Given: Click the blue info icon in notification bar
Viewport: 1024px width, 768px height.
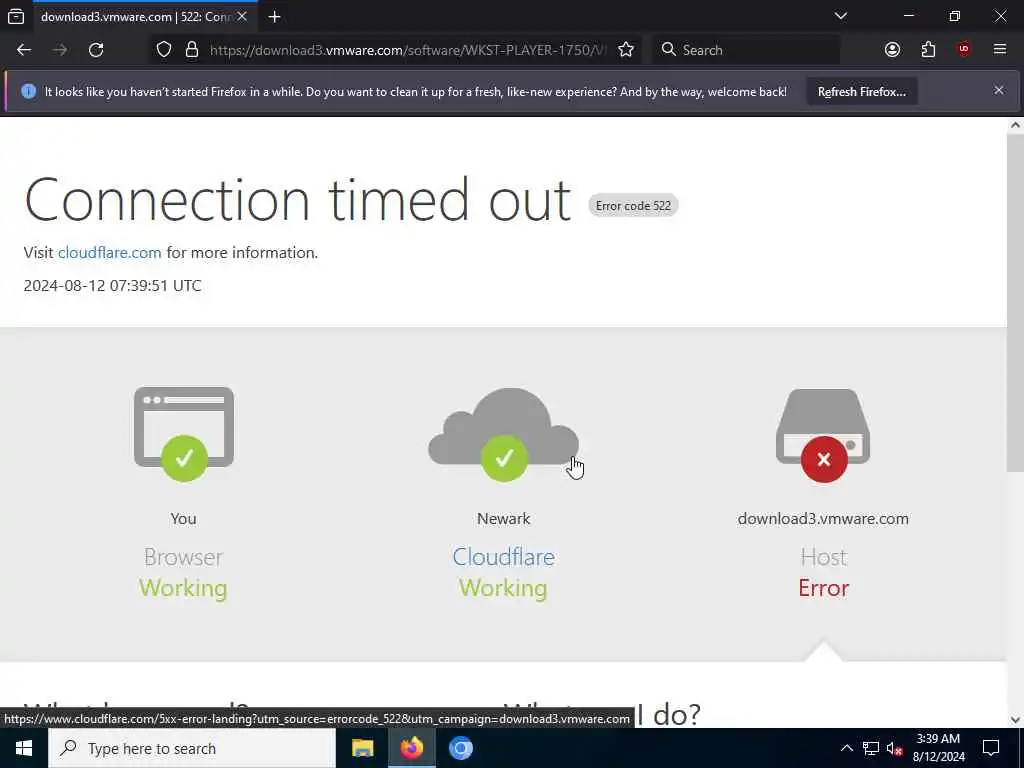Looking at the screenshot, I should (29, 91).
